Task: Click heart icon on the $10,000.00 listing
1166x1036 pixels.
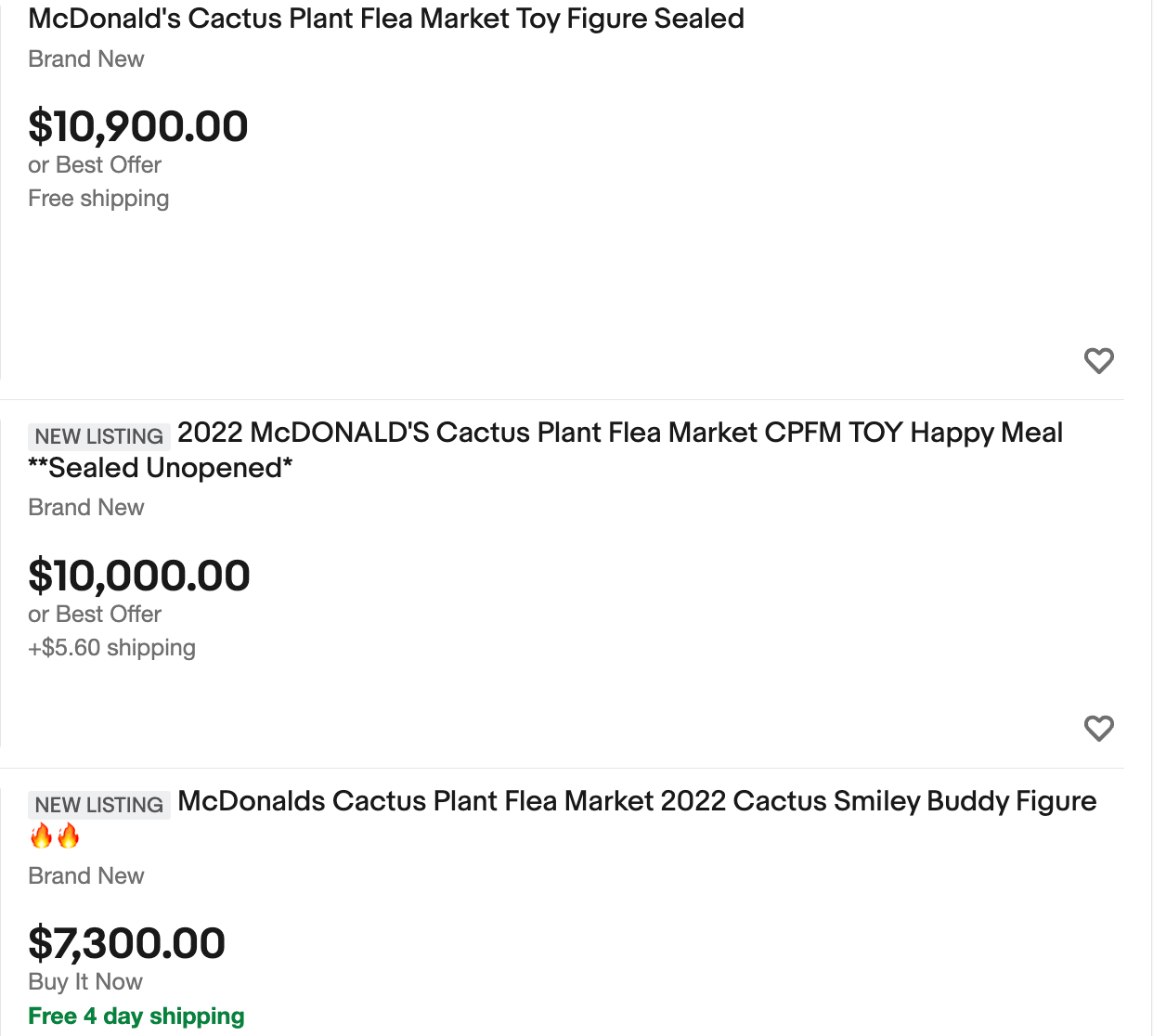Action: coord(1098,728)
